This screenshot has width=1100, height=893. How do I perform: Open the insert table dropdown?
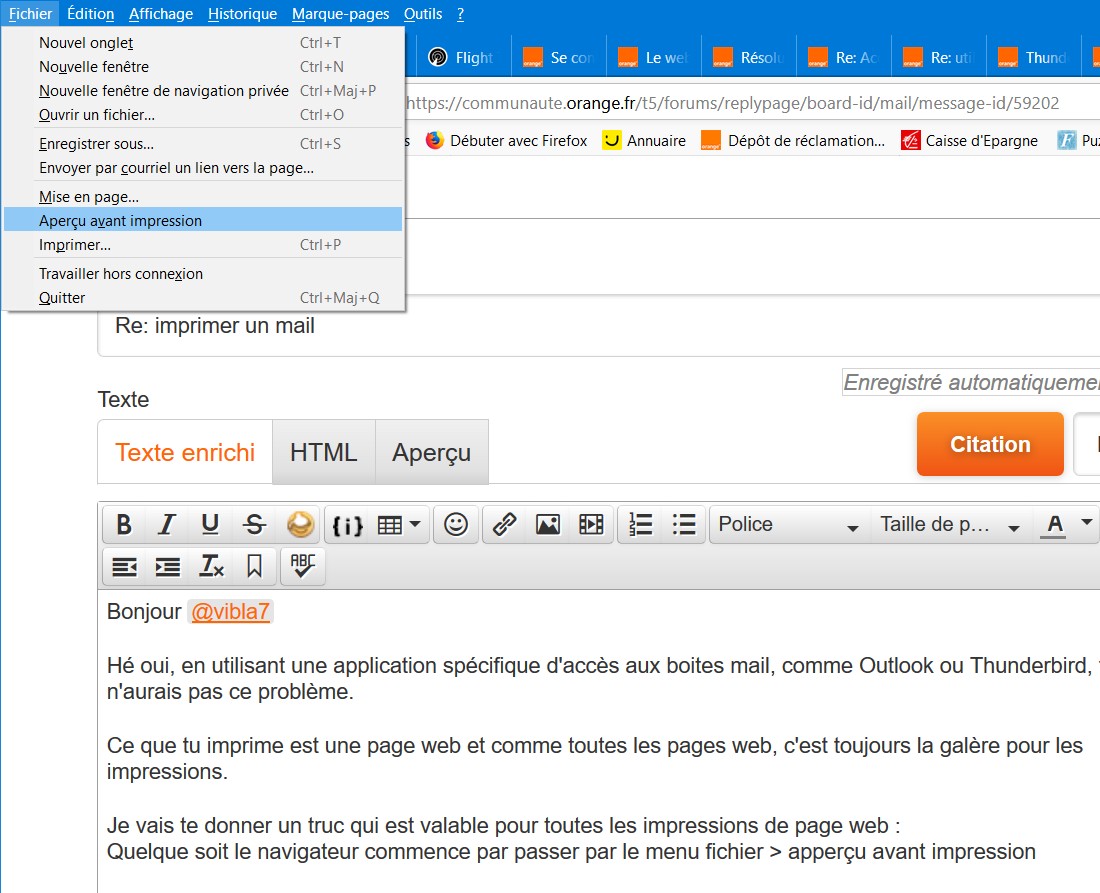tap(398, 525)
